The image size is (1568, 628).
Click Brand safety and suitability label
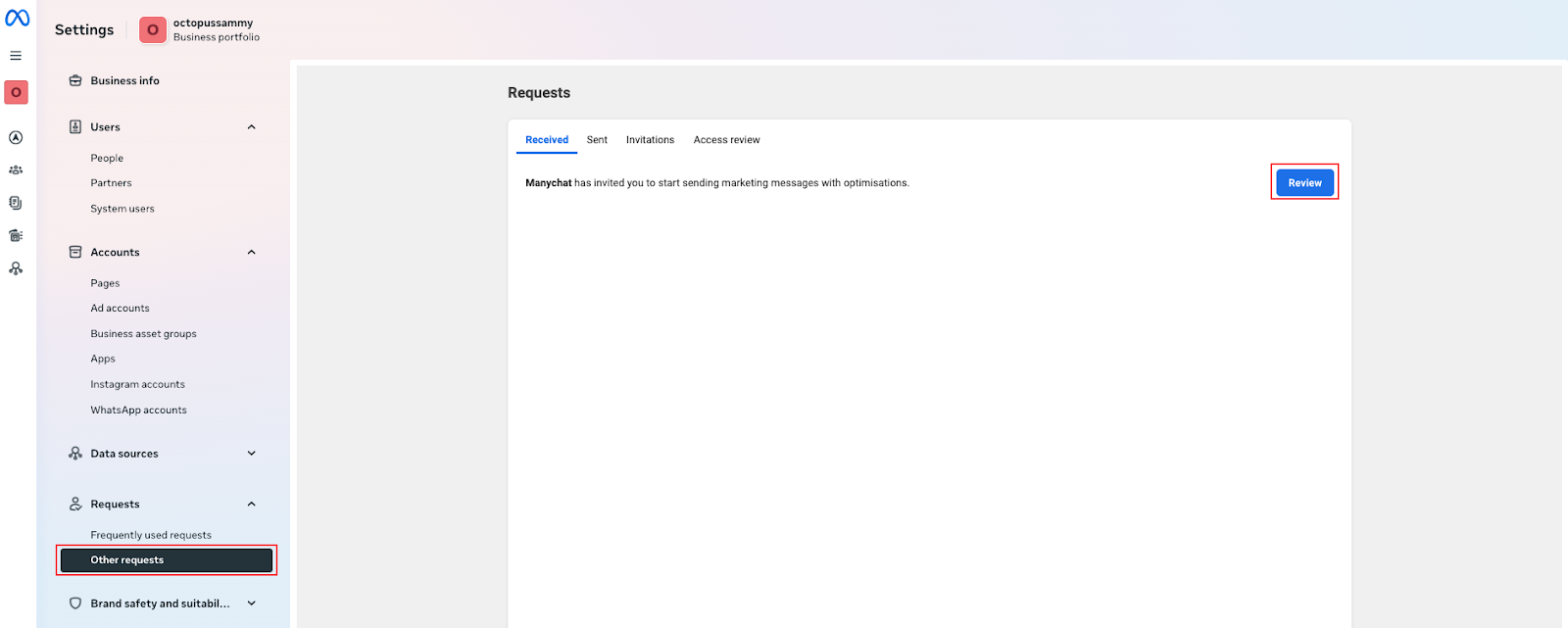(160, 604)
